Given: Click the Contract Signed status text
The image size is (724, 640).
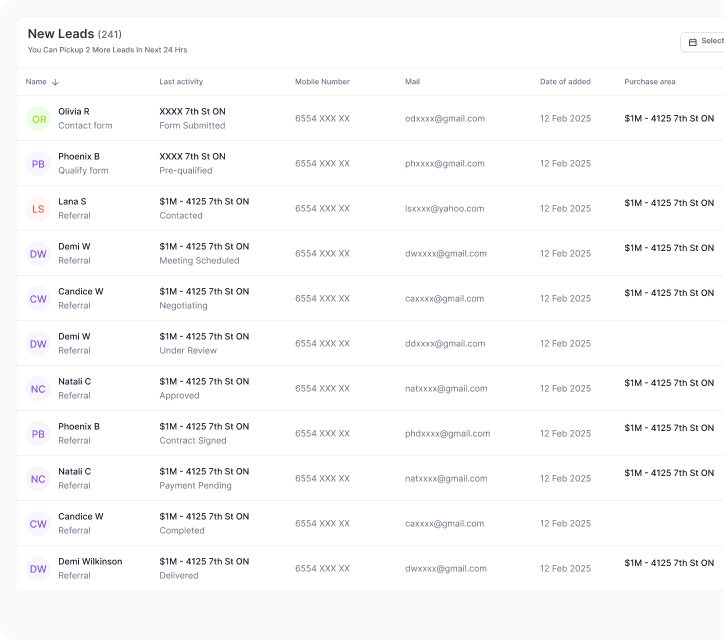Looking at the screenshot, I should click(x=193, y=441).
